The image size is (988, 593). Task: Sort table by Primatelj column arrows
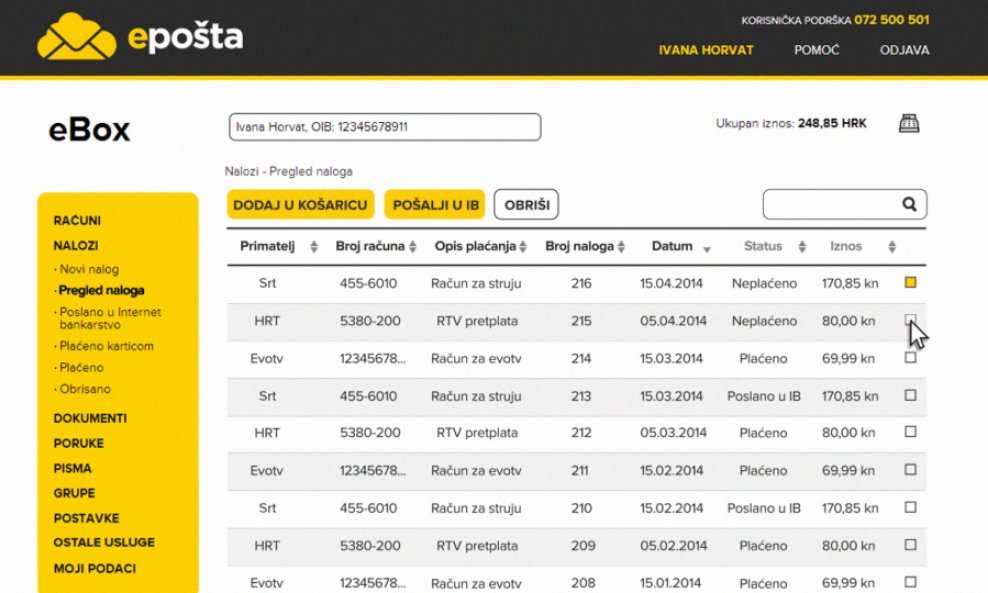click(x=314, y=247)
